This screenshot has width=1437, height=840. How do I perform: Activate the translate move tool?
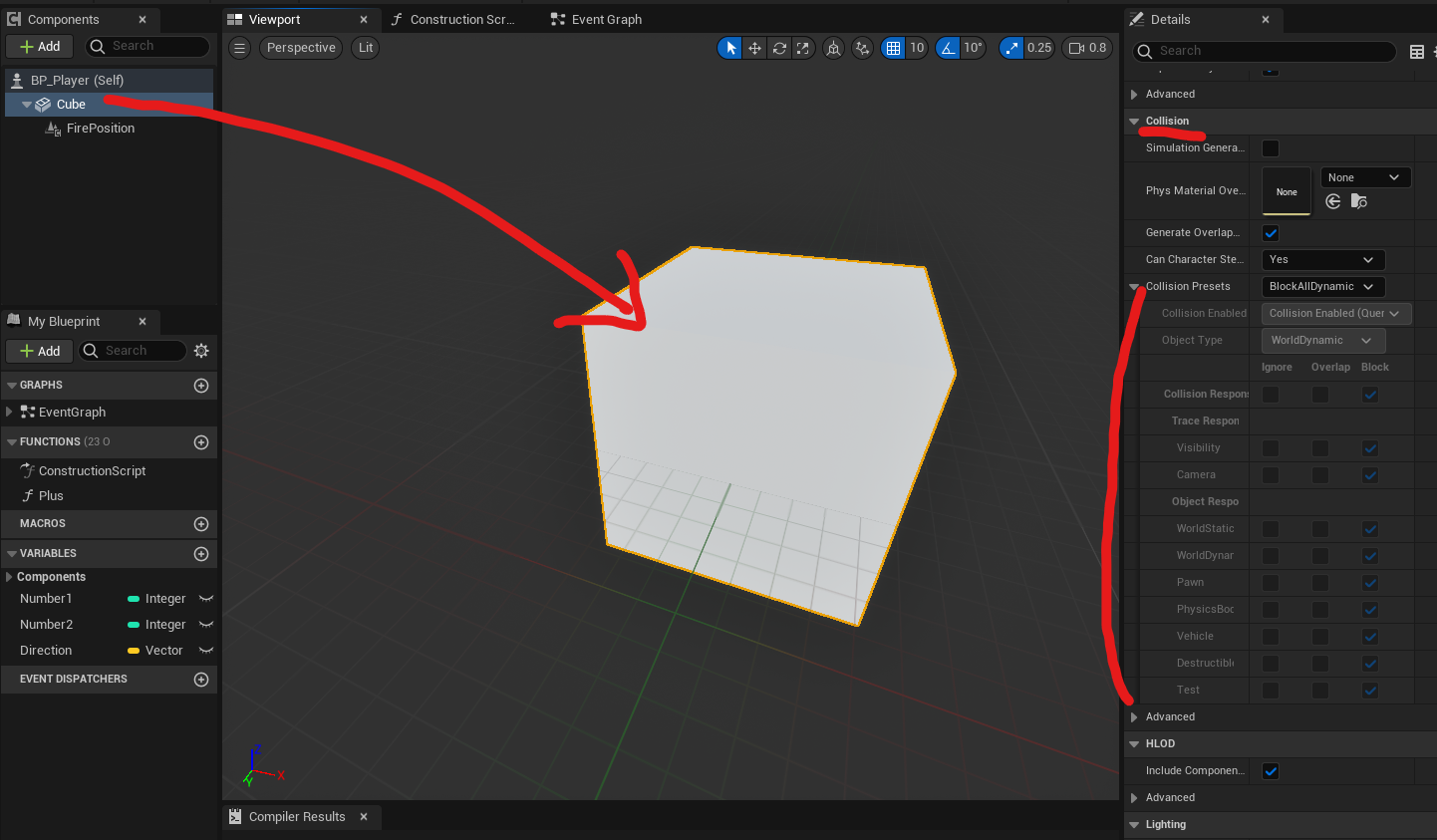(755, 48)
